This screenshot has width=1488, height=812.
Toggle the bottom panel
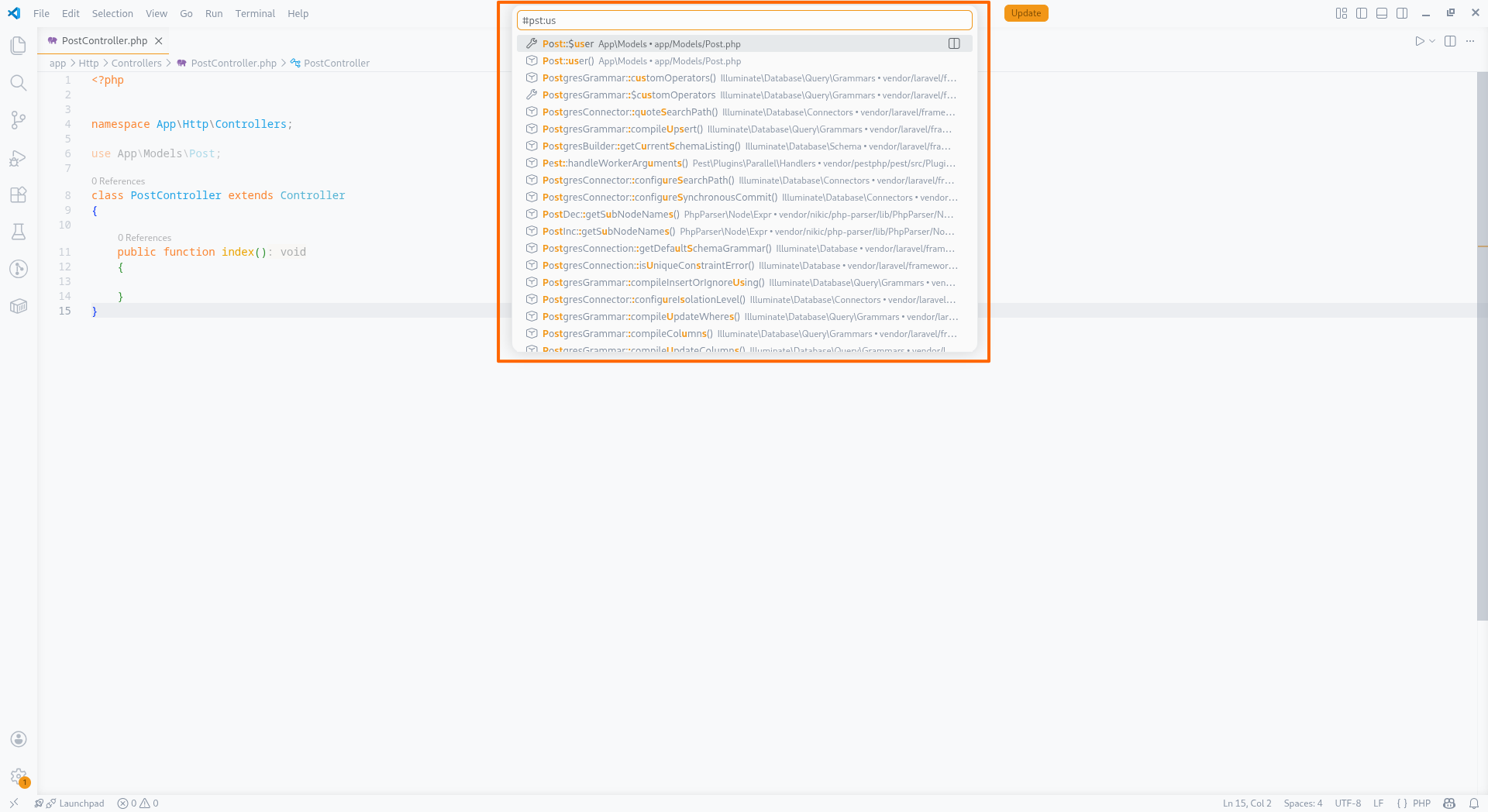[x=1382, y=13]
